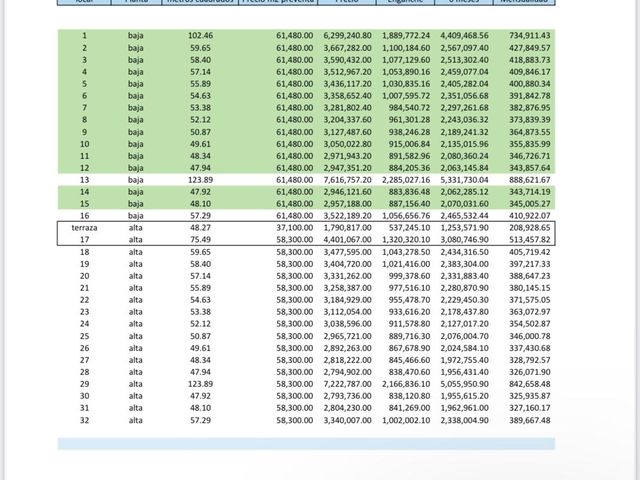Select price cell 7,616,757.20 in row 13
The image size is (640, 480).
[347, 180]
